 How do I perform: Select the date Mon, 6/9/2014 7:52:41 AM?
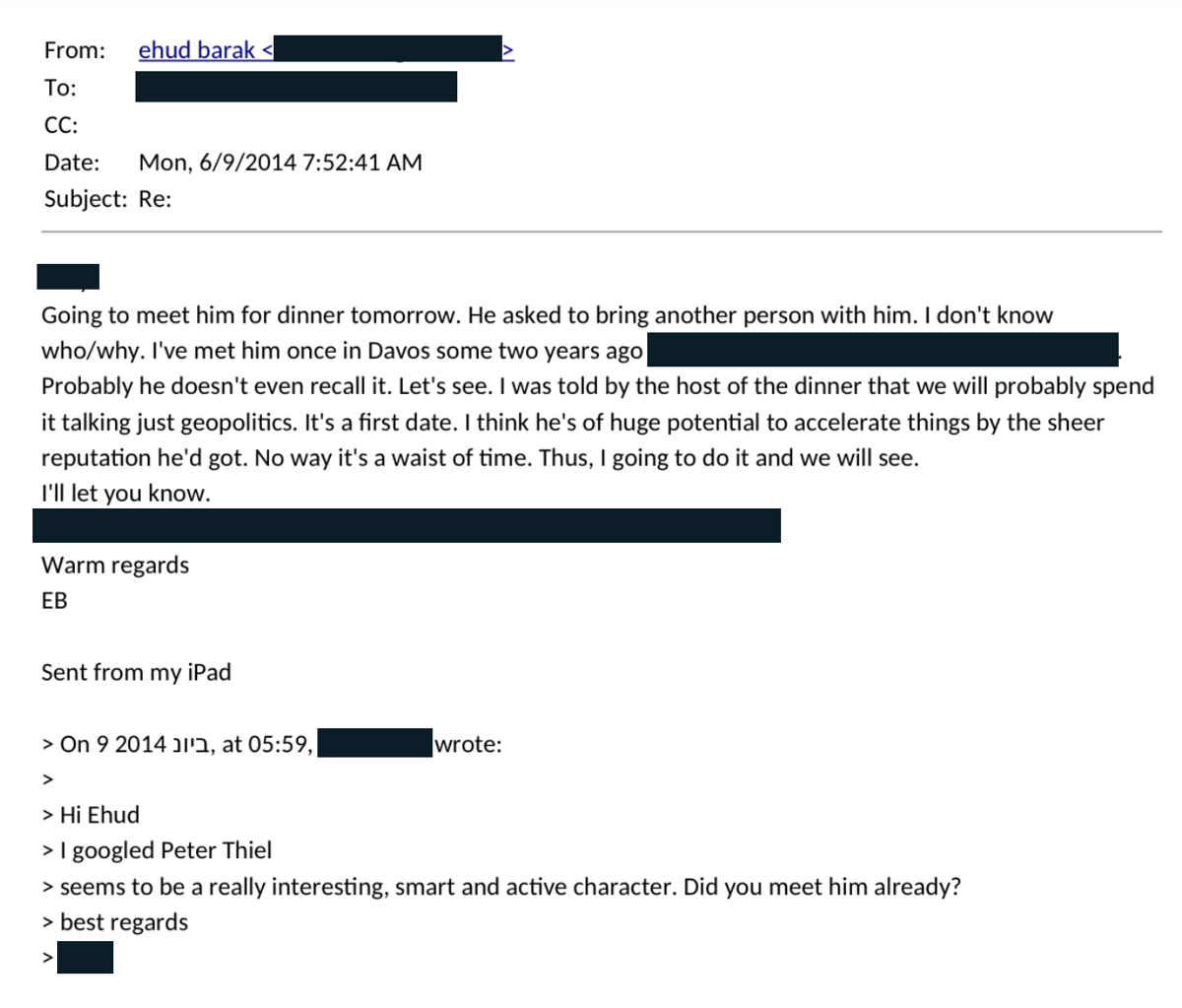(x=281, y=163)
